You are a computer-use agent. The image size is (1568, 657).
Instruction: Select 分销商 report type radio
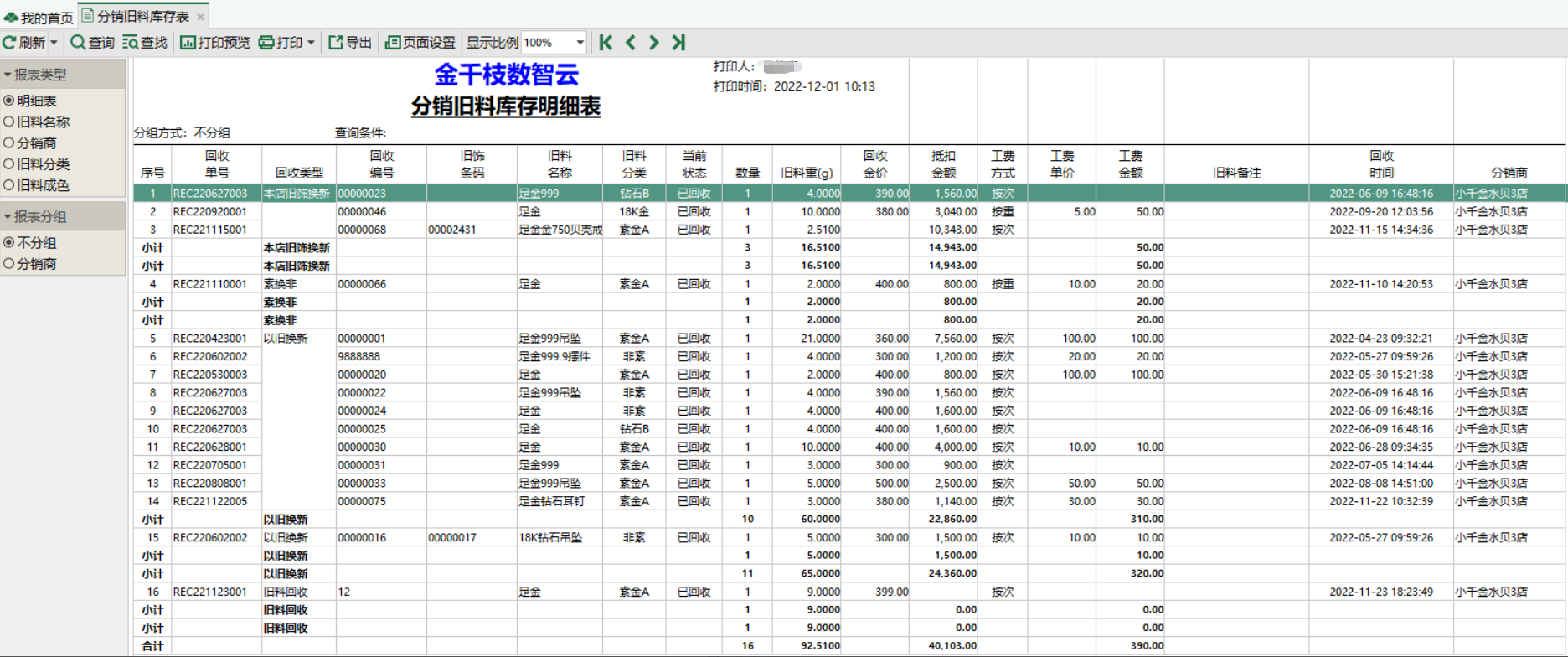pos(9,143)
